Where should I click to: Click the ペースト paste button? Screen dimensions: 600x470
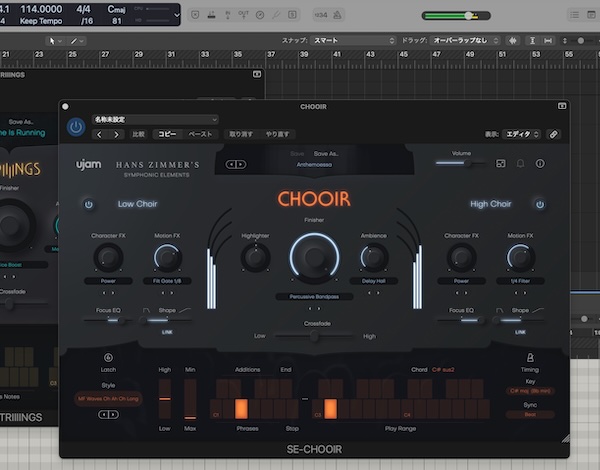pos(200,134)
